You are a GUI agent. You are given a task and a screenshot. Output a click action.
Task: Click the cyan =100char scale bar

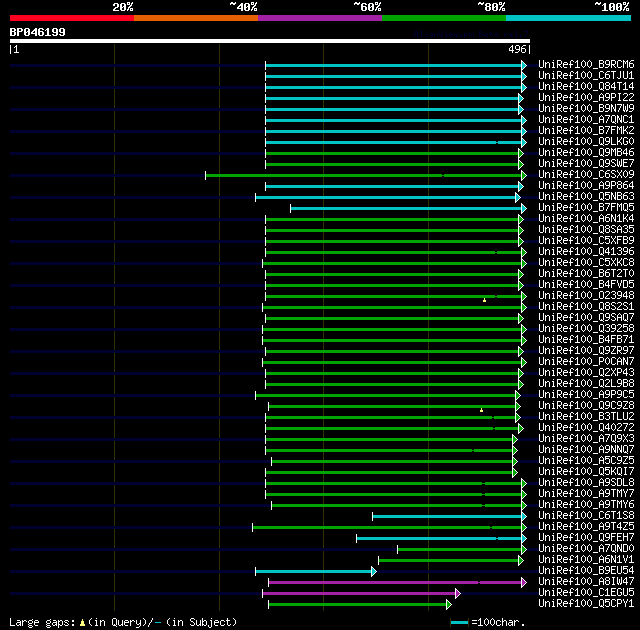tap(459, 622)
